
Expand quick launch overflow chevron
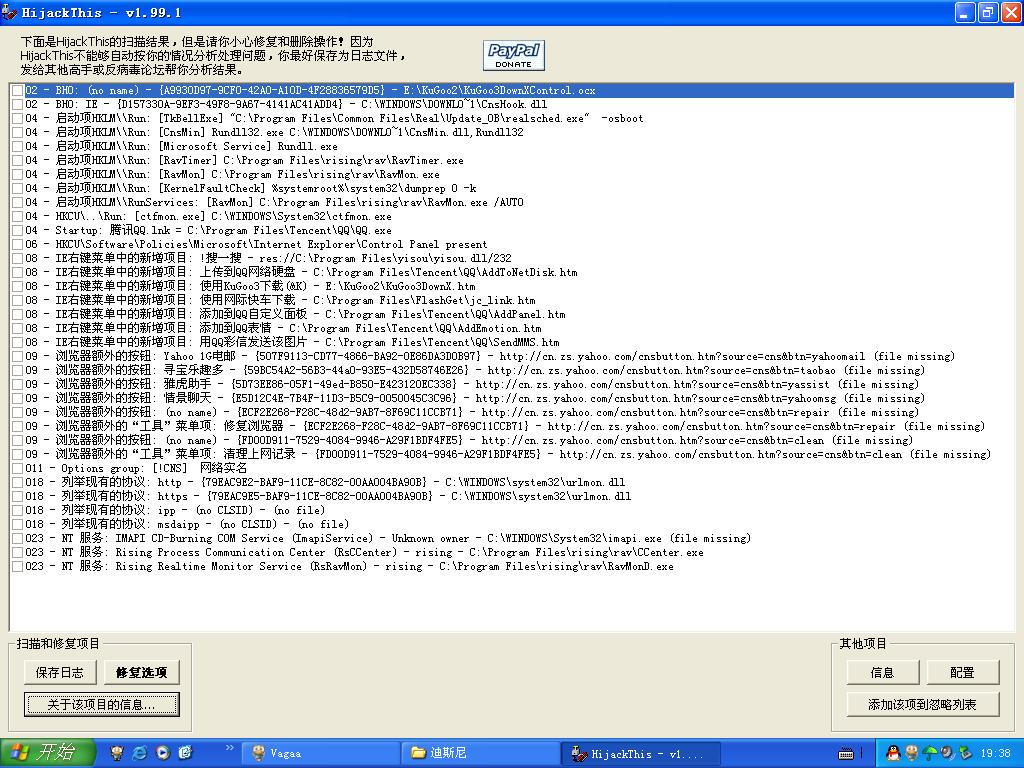coord(229,748)
